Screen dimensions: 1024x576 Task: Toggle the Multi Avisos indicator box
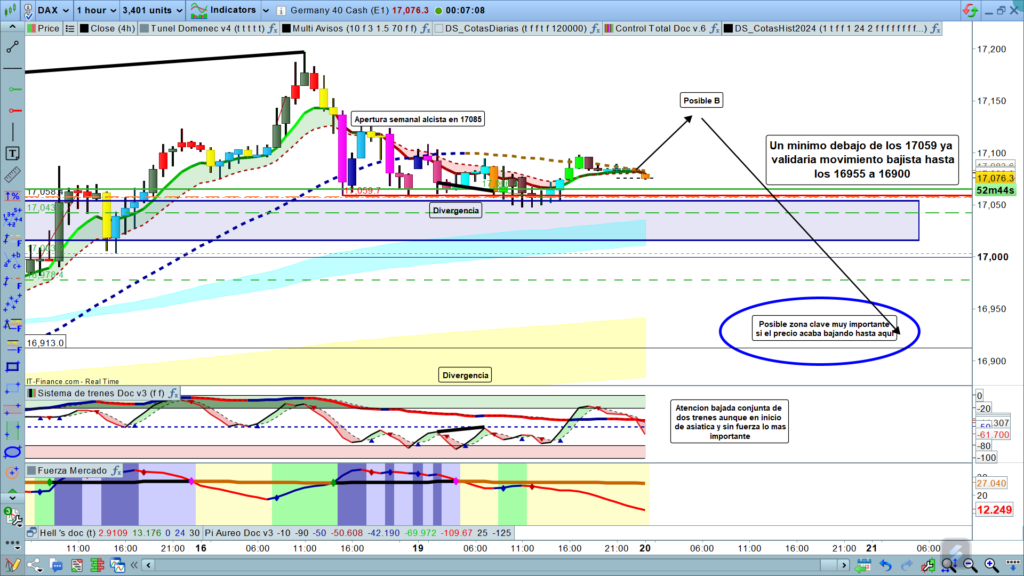pyautogui.click(x=285, y=29)
